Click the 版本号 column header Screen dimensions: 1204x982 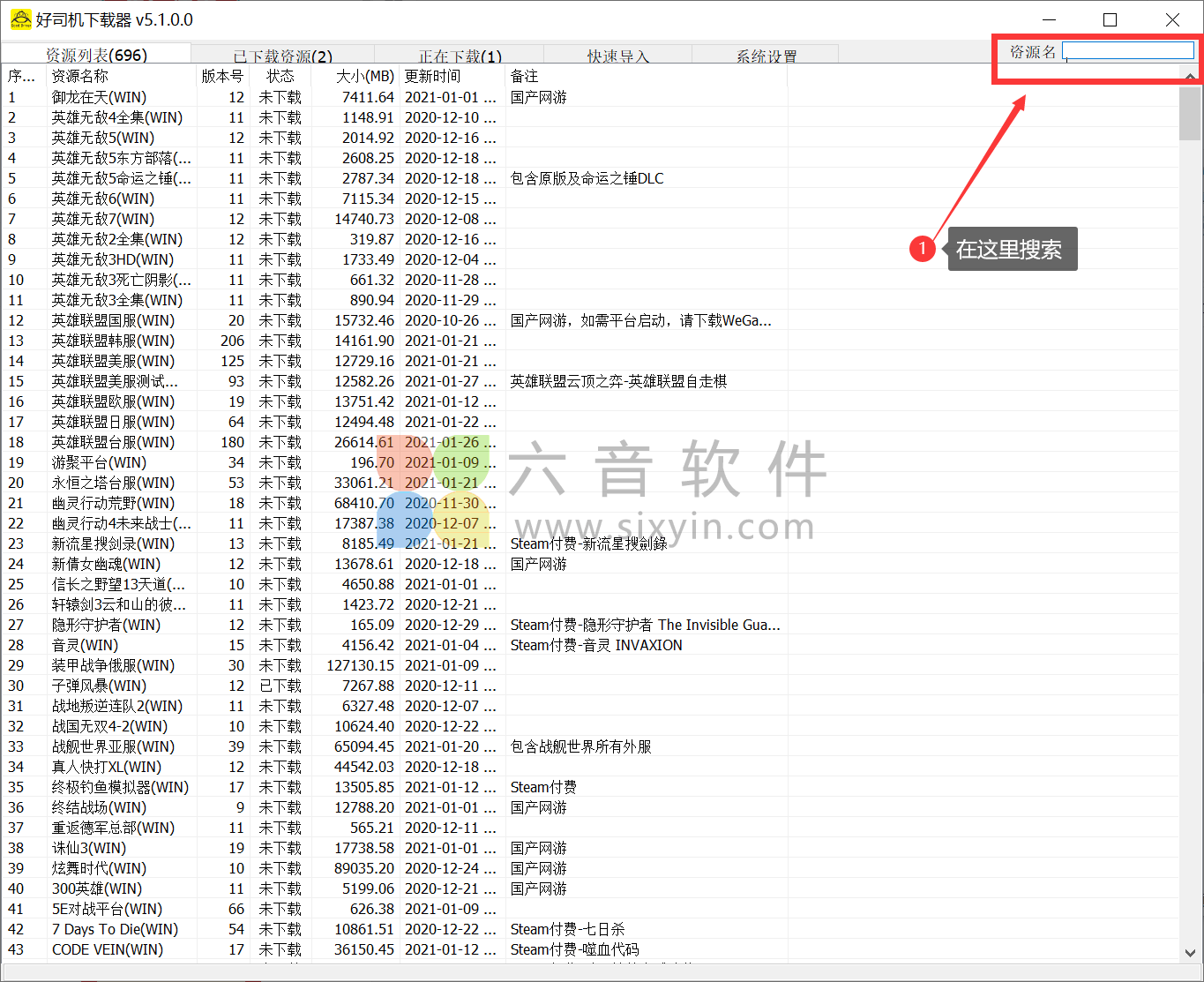coord(222,76)
